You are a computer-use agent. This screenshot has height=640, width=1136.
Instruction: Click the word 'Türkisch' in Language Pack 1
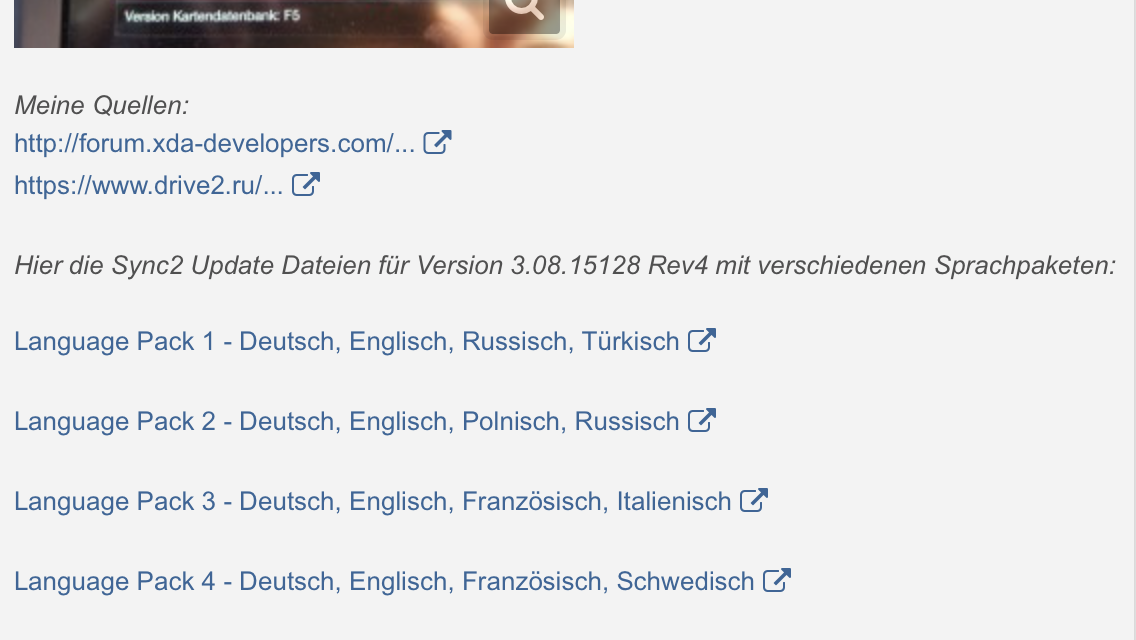click(x=630, y=342)
